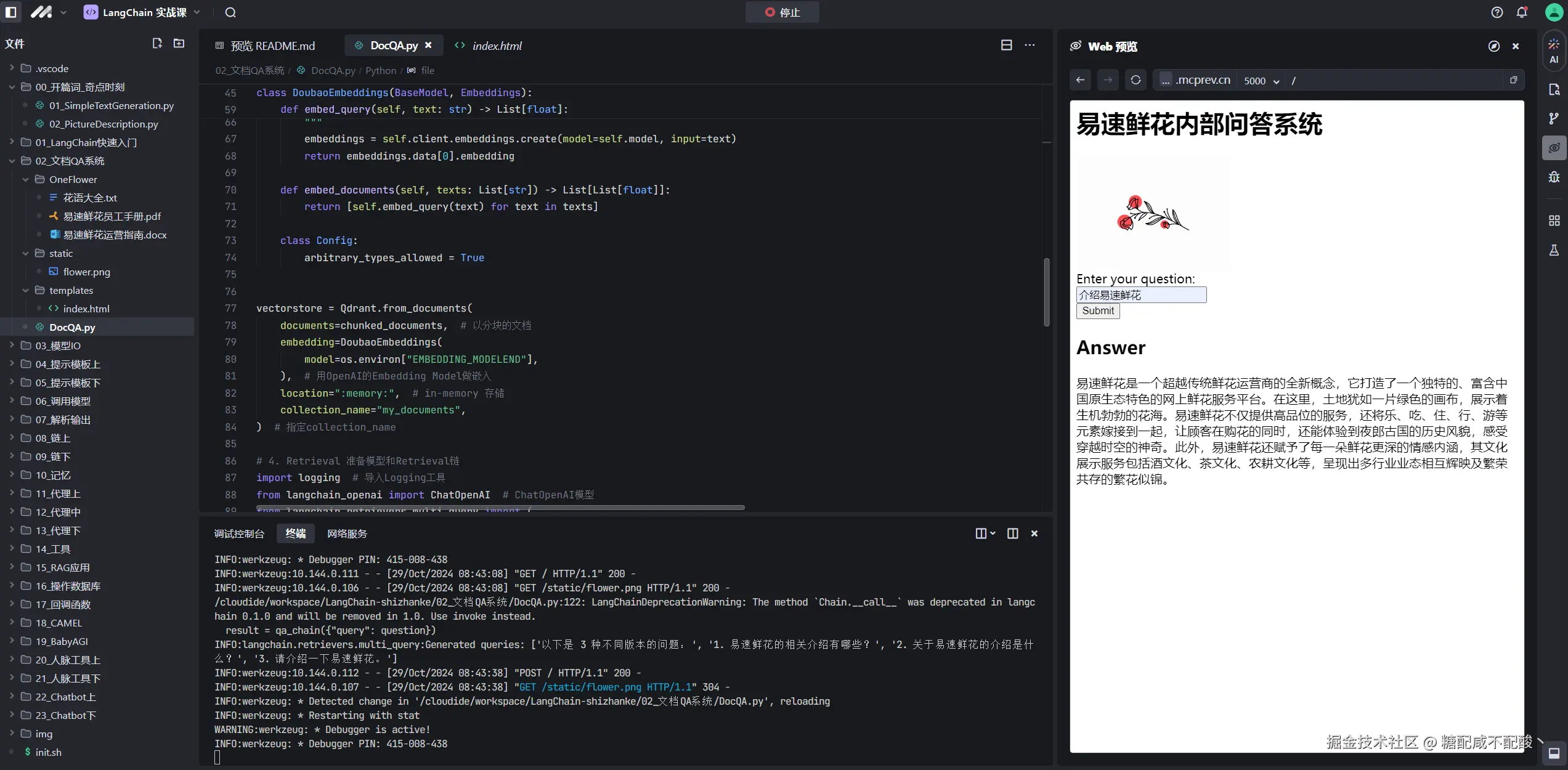Toggle the Web preview eye sidebar icon
The width and height of the screenshot is (1568, 770).
coord(1554,148)
